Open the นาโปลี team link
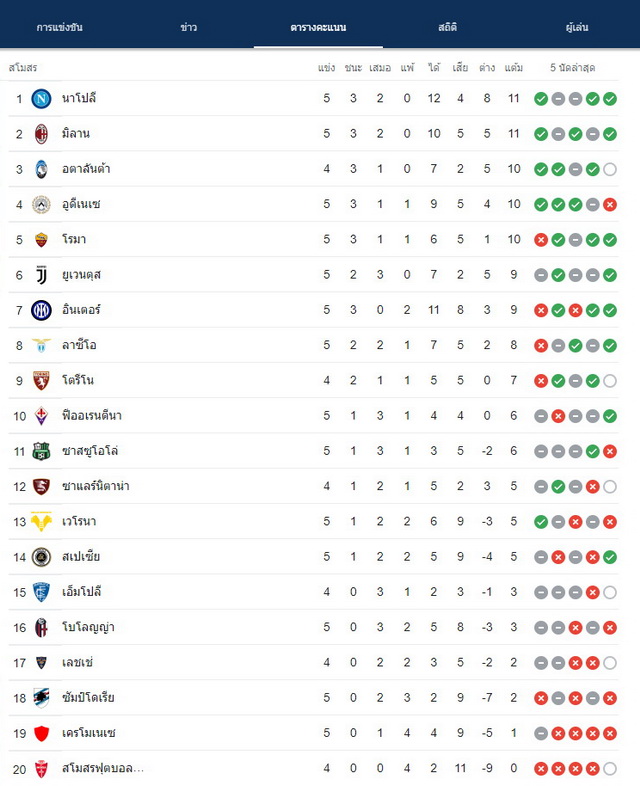 [79, 98]
